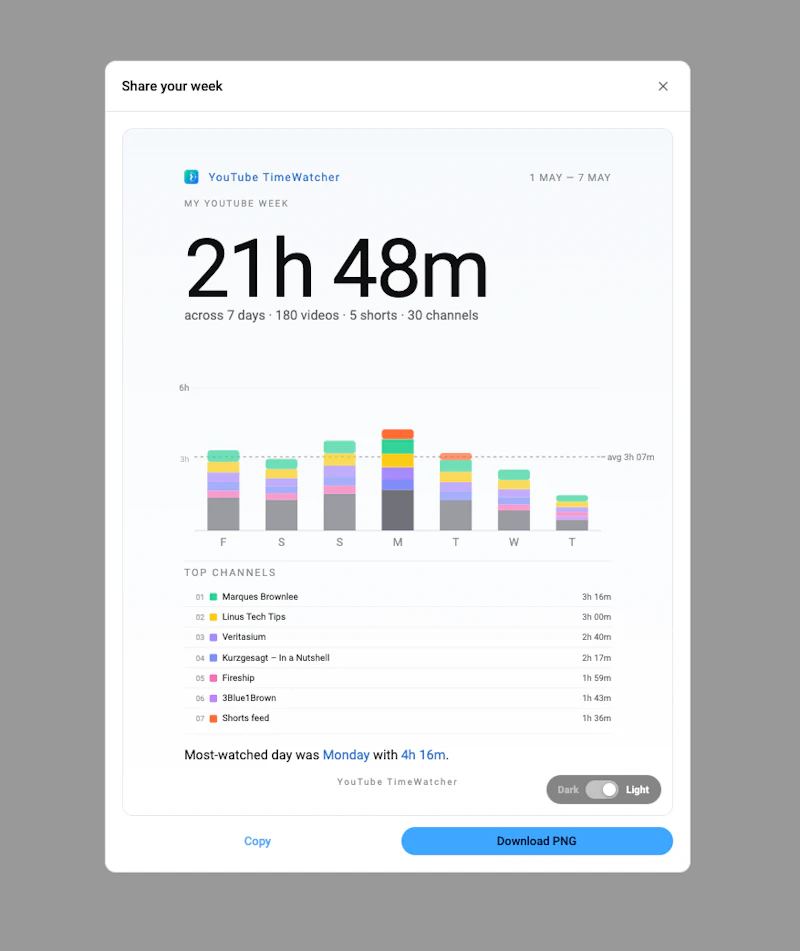This screenshot has height=951, width=800.
Task: Click the Friday bar in the chart
Action: click(223, 490)
